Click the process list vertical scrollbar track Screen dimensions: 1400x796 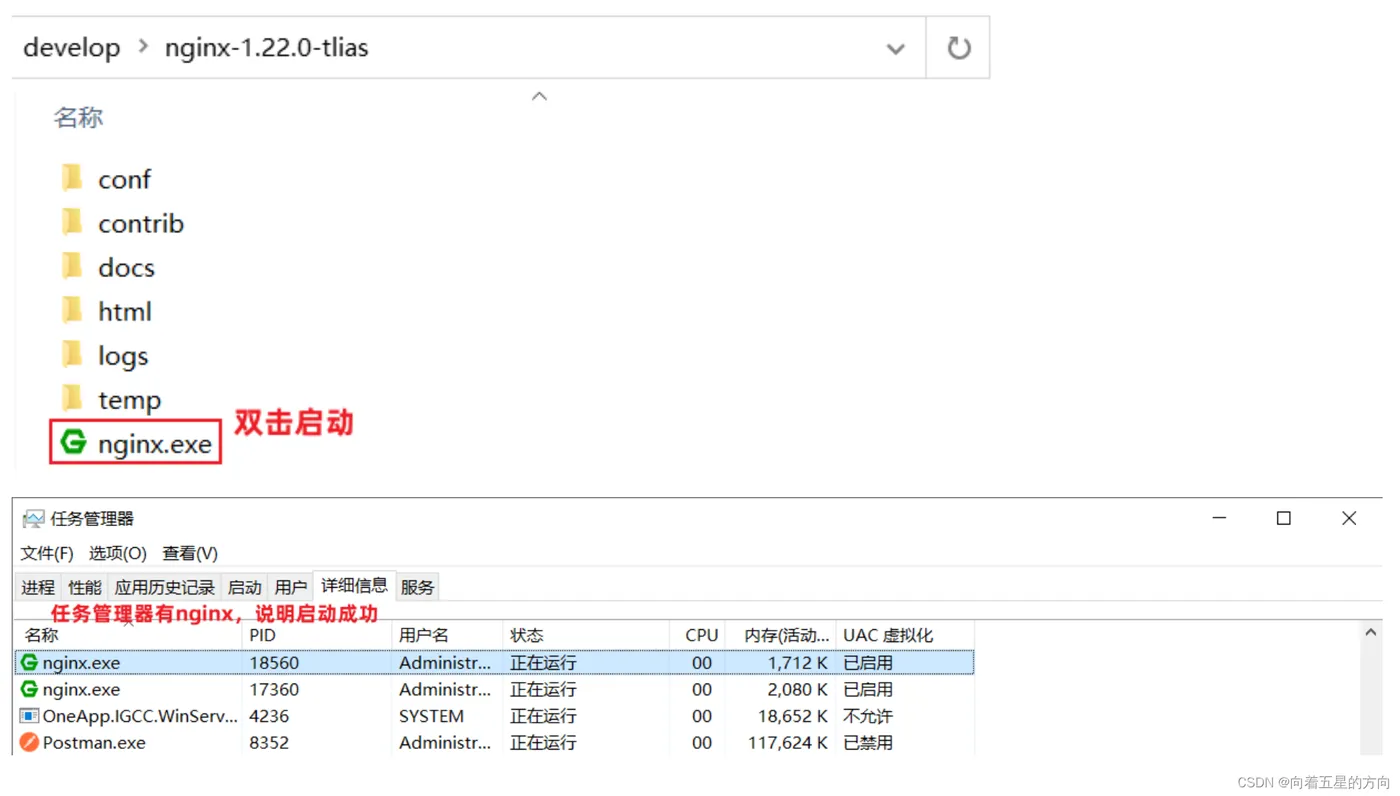pyautogui.click(x=1371, y=699)
